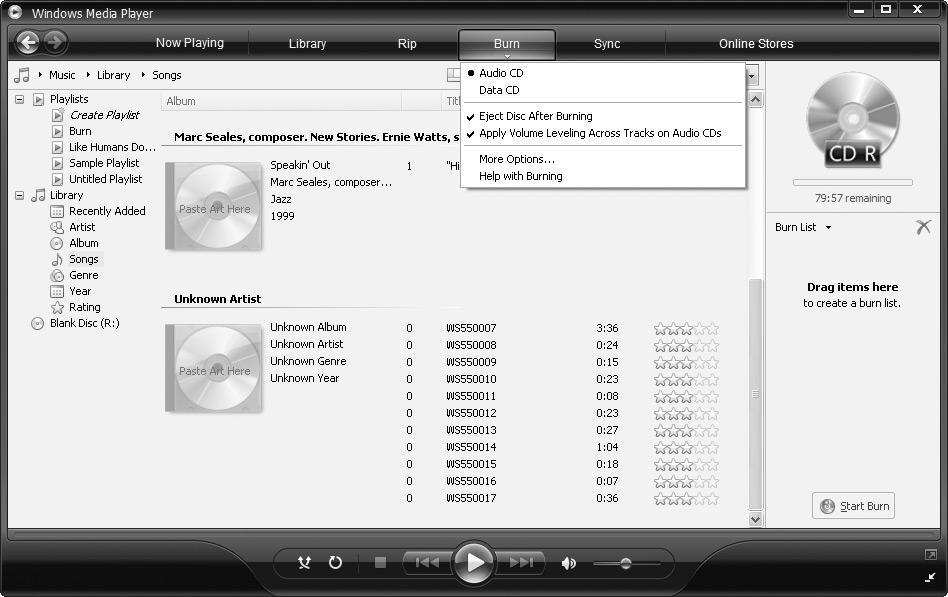Viewport: 948px width, 597px height.
Task: Click the Create Playlist icon
Action: tap(57, 115)
